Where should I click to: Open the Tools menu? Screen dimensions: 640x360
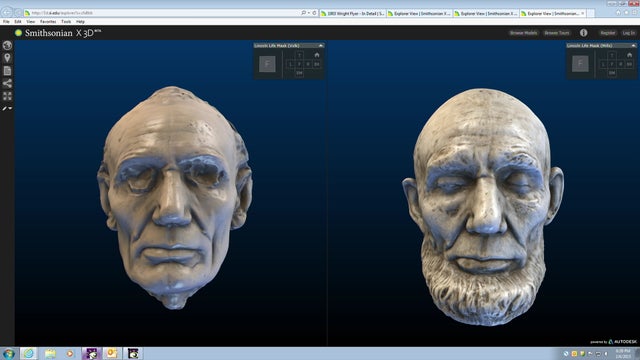pos(66,22)
